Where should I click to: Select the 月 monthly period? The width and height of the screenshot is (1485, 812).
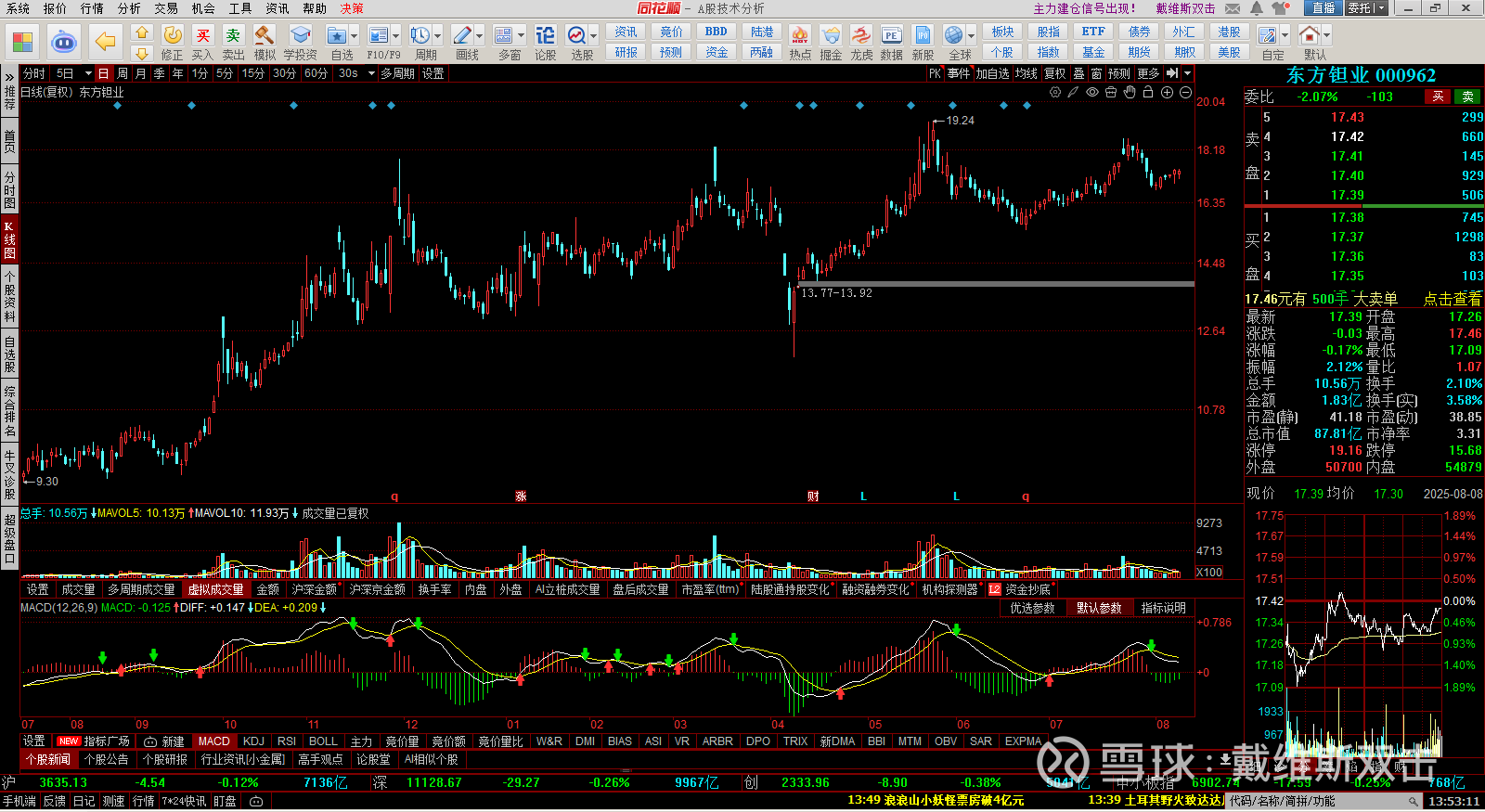click(x=140, y=73)
